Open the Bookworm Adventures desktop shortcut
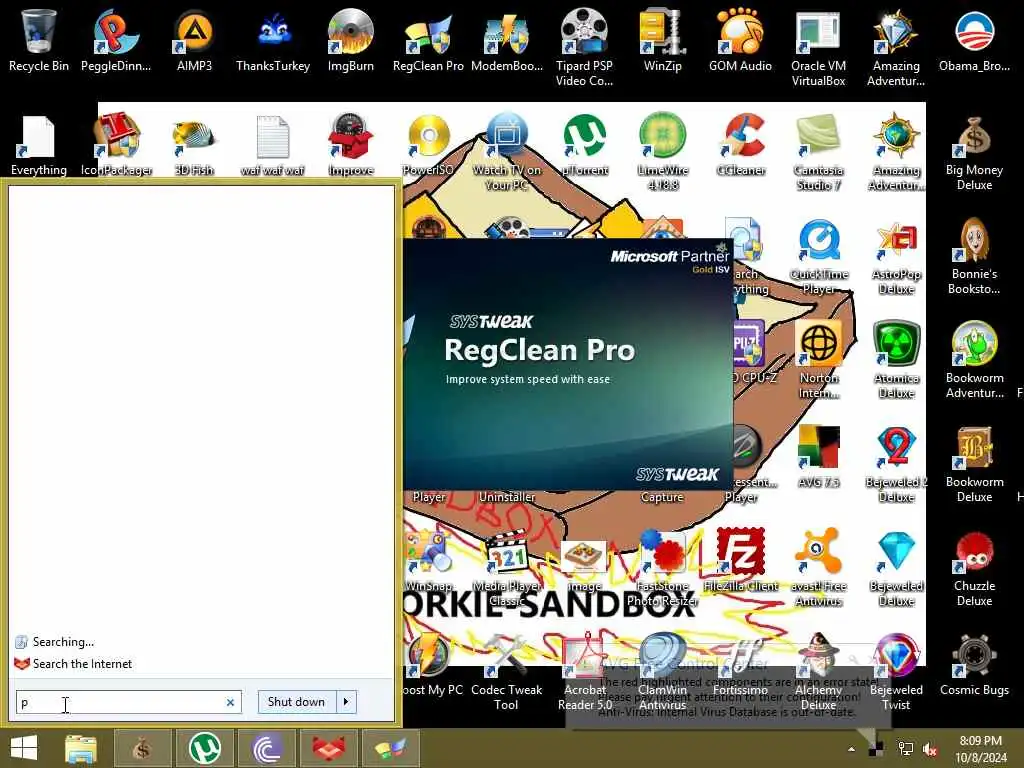 coord(974,360)
